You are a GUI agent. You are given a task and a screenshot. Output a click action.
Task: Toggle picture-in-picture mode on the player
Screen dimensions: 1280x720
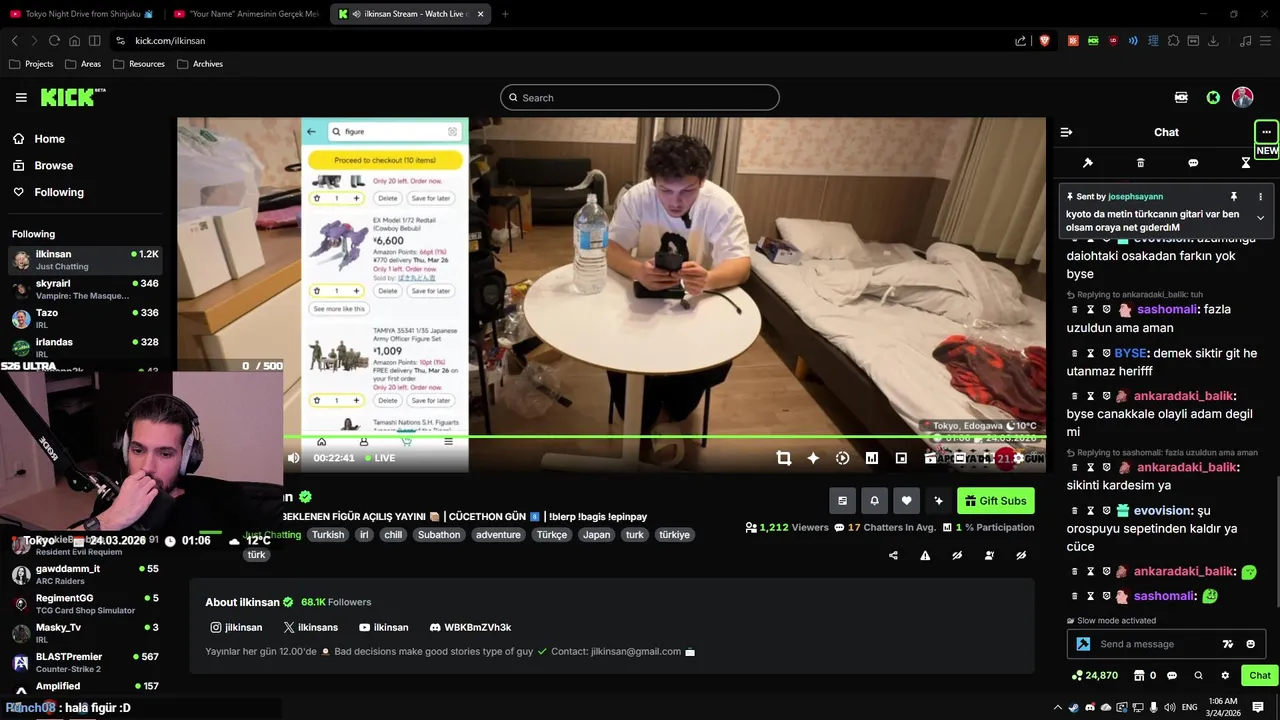(x=901, y=458)
